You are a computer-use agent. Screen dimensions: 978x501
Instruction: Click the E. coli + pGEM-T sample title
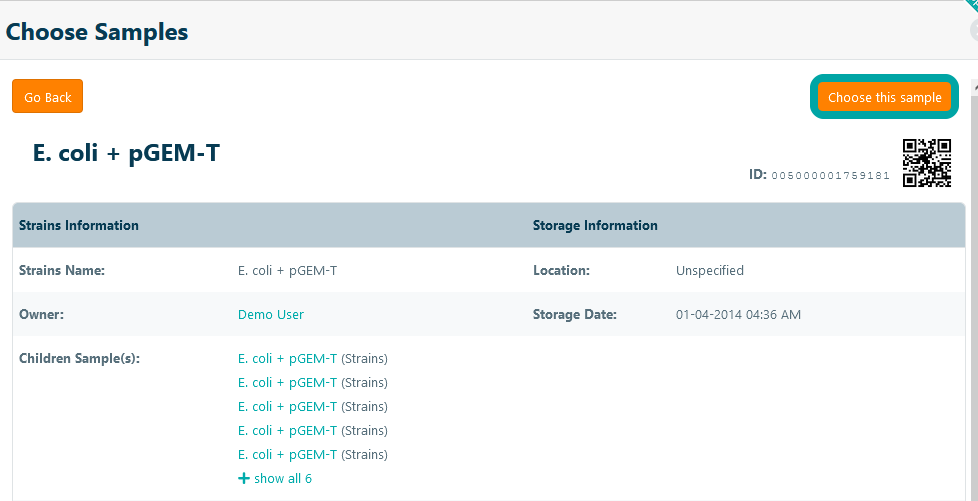click(x=126, y=153)
